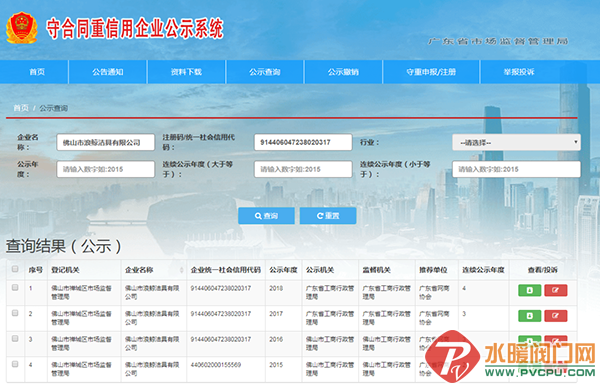Click the national emblem logo

[21, 28]
